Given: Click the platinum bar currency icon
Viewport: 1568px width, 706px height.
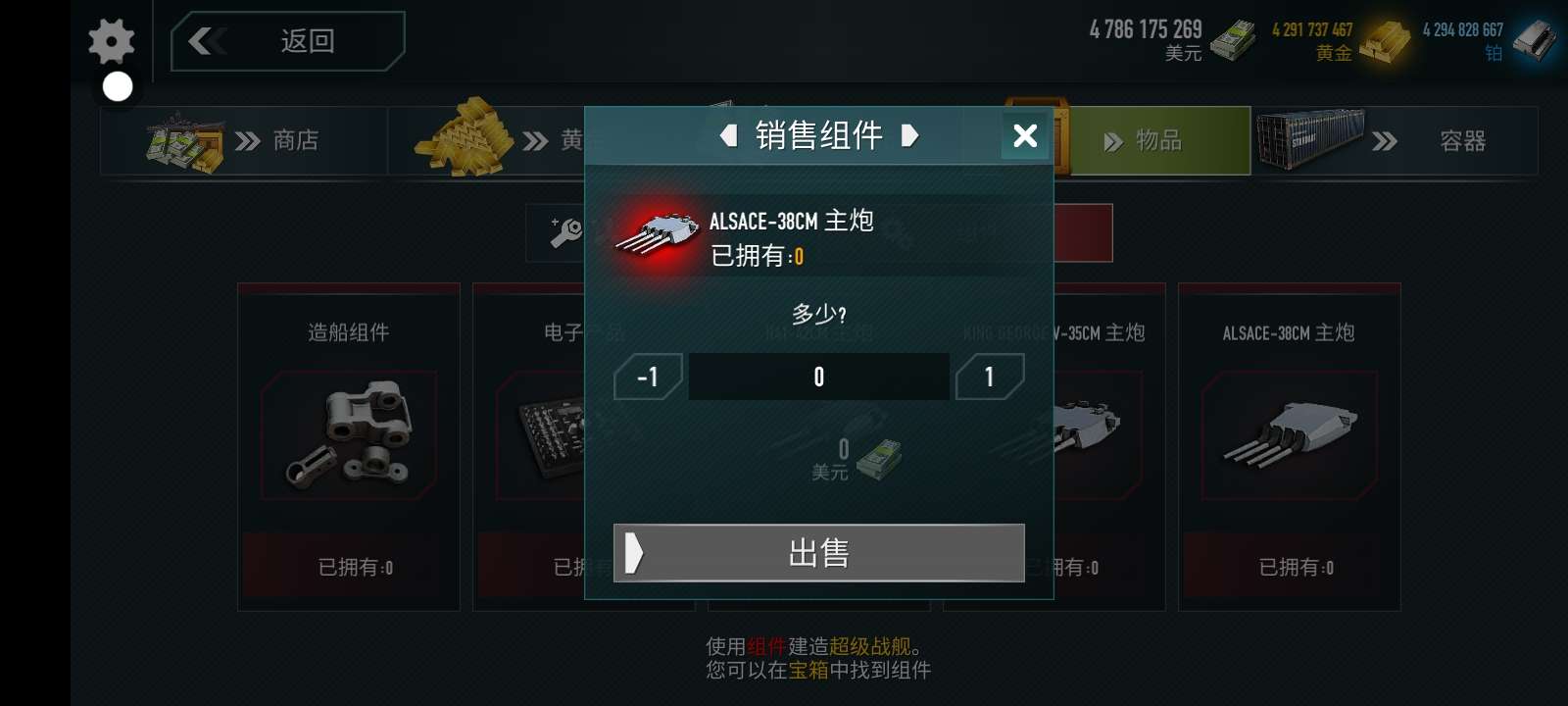Looking at the screenshot, I should coord(1534,41).
